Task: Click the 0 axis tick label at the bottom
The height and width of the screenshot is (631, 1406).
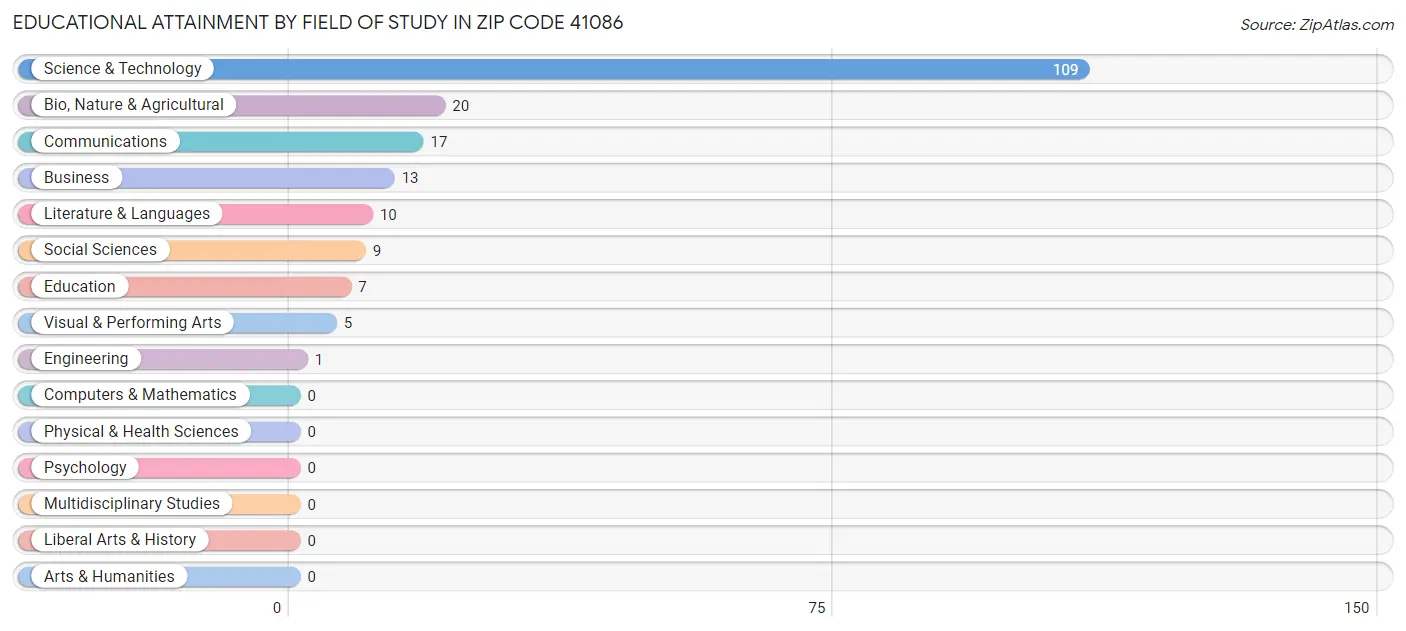Action: point(277,608)
